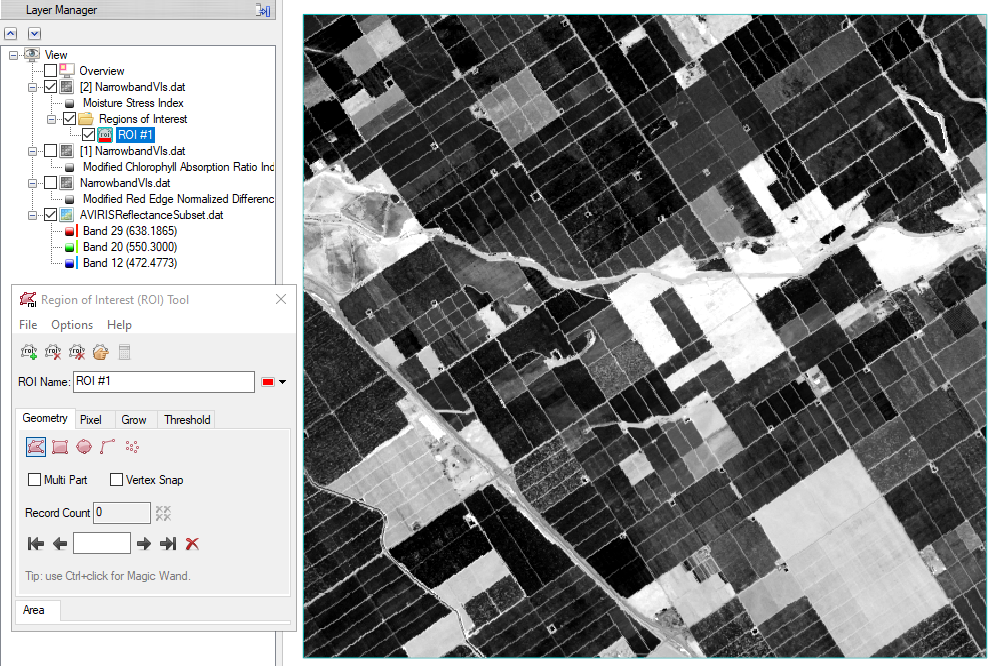Go to the first record
Screen dimensions: 993x666
36,543
